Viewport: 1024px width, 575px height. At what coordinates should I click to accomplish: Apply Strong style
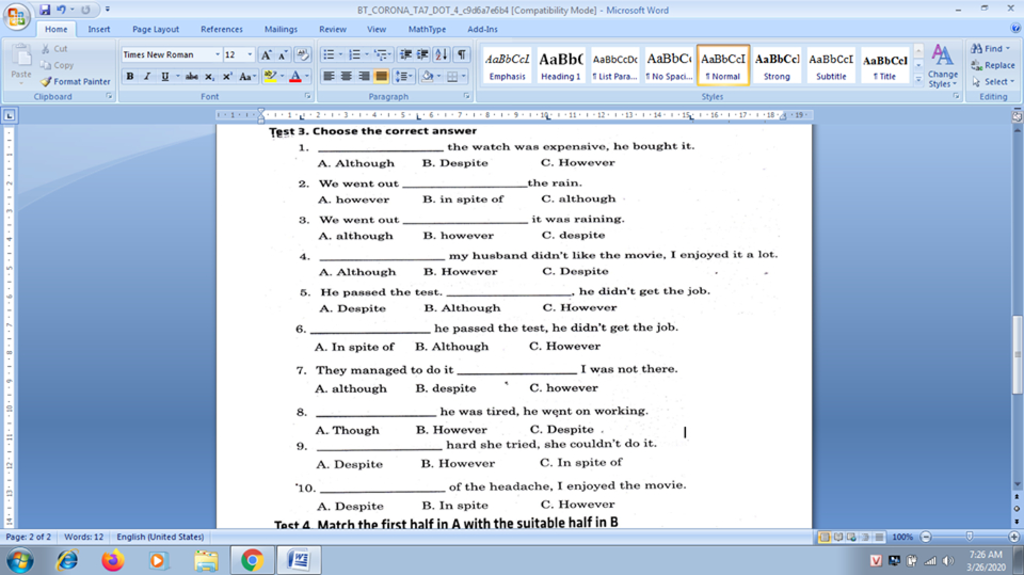tap(776, 65)
